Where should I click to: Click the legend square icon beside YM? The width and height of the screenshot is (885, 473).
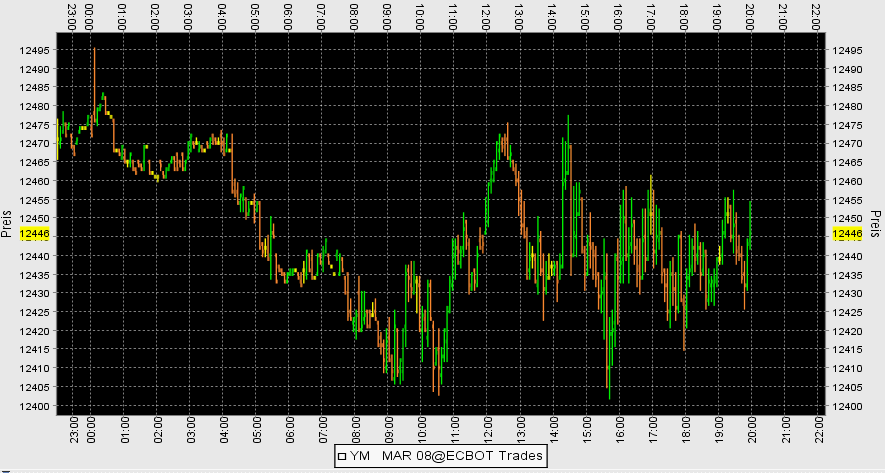[341, 456]
